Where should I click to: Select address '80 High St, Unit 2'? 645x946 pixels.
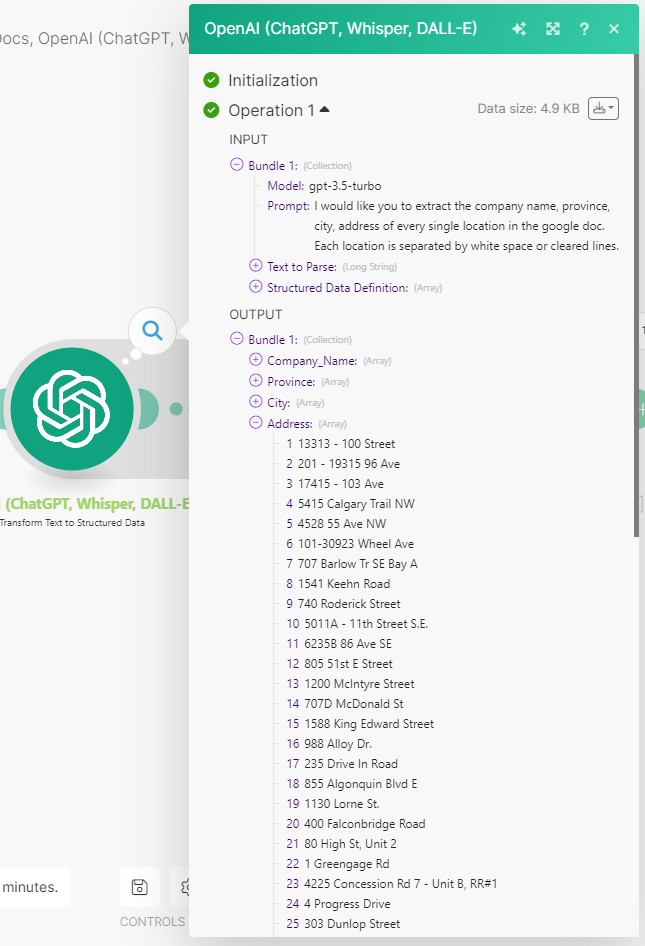tap(351, 843)
